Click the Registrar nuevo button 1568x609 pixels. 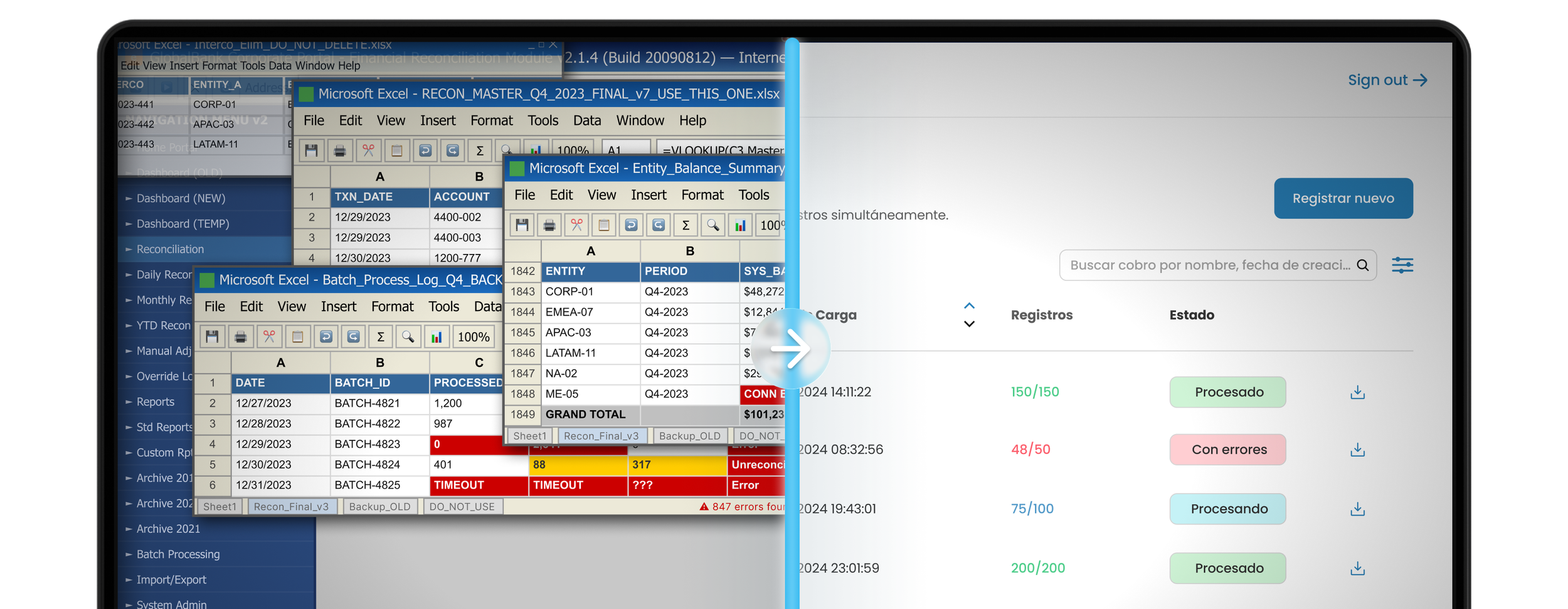[1343, 198]
